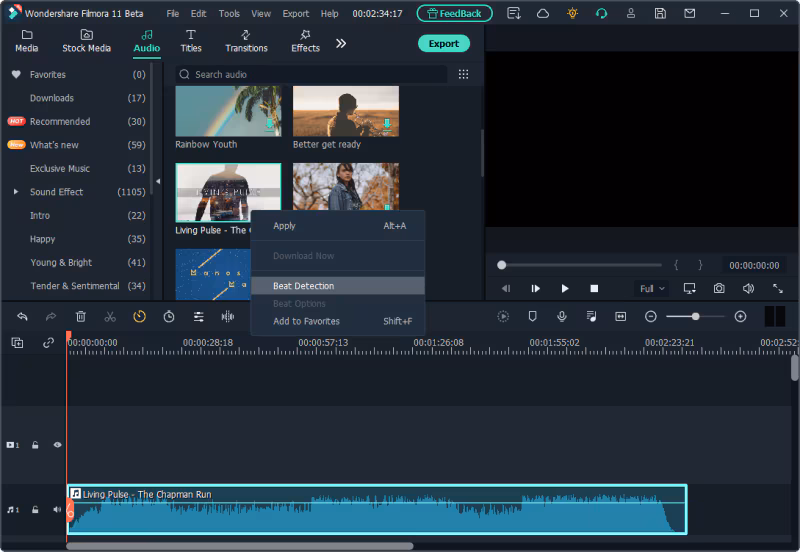Click the delete trash icon in timeline toolbar
Viewport: 800px width, 552px height.
[x=81, y=316]
